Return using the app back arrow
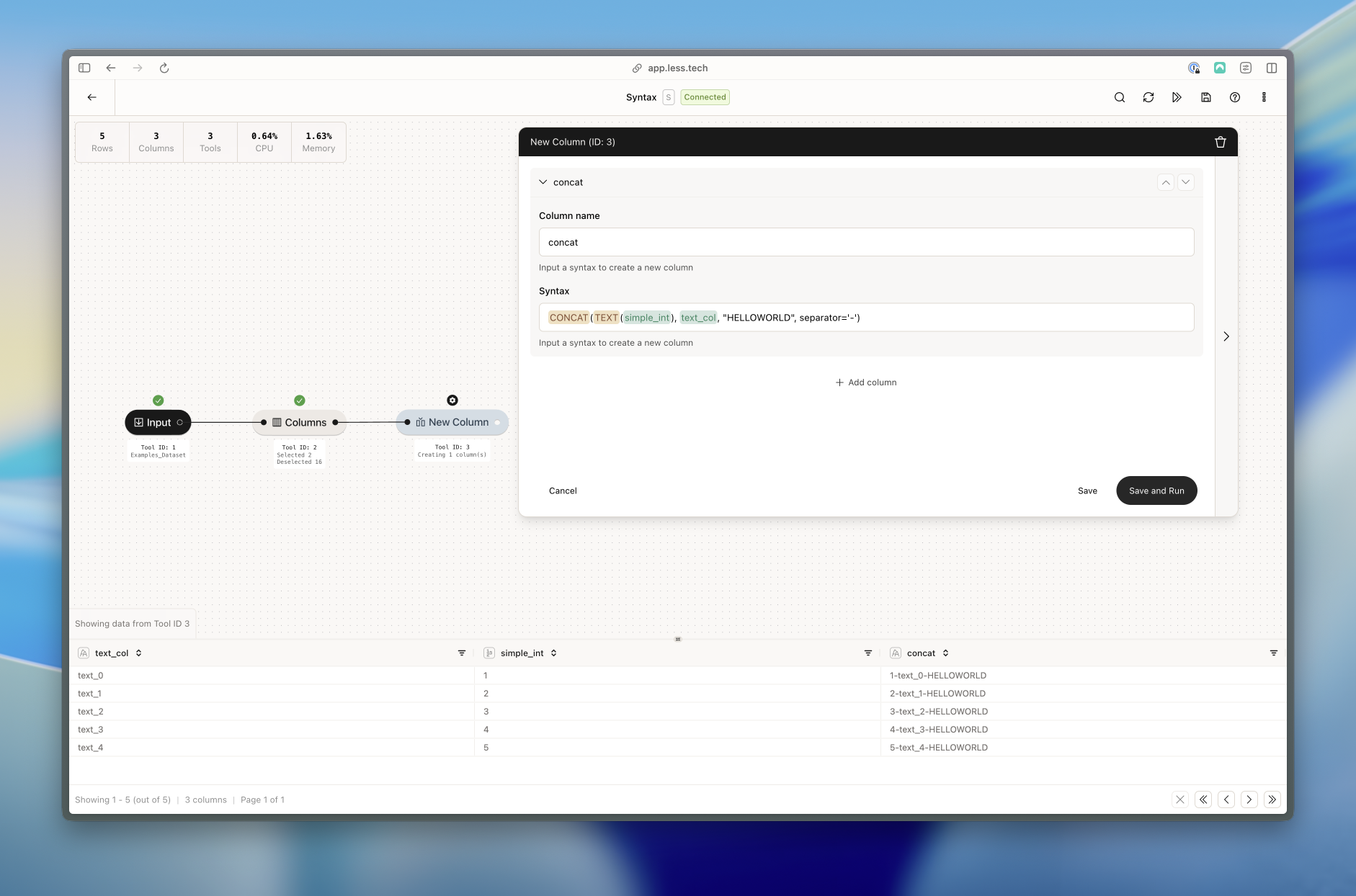The width and height of the screenshot is (1356, 896). (92, 97)
